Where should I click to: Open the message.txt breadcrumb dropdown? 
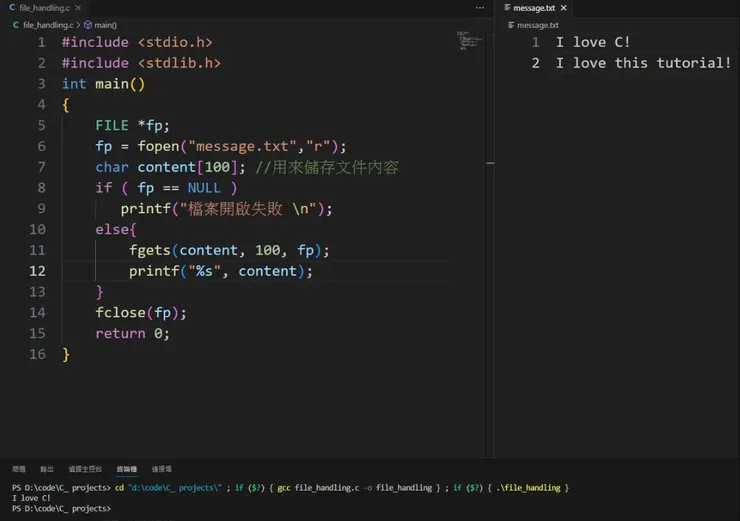(x=536, y=24)
